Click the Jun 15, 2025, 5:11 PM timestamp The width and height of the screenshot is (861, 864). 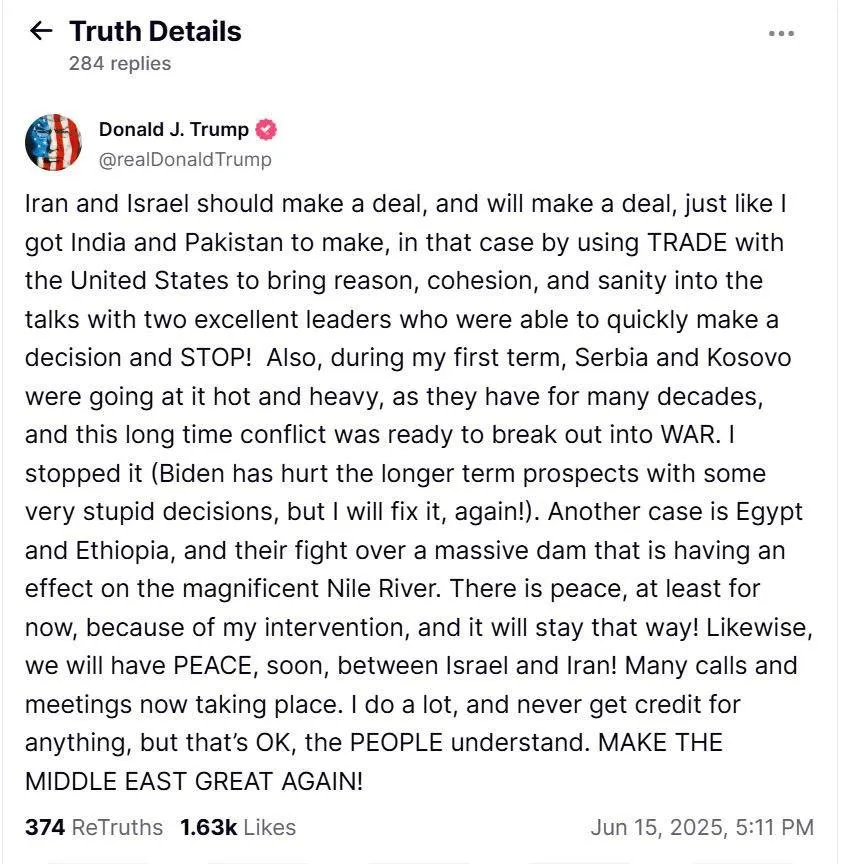click(x=702, y=827)
